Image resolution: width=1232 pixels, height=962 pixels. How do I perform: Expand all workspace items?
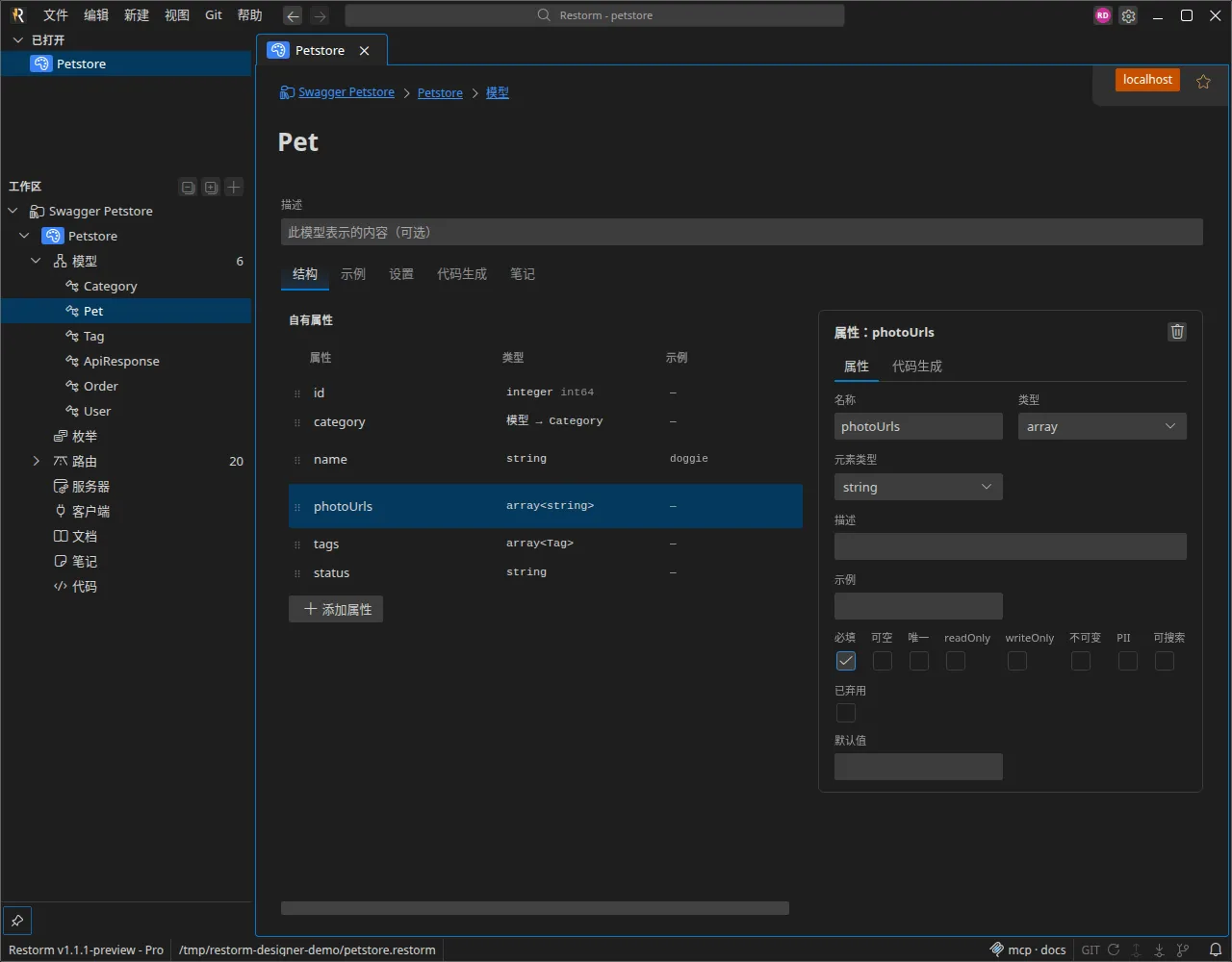click(211, 187)
